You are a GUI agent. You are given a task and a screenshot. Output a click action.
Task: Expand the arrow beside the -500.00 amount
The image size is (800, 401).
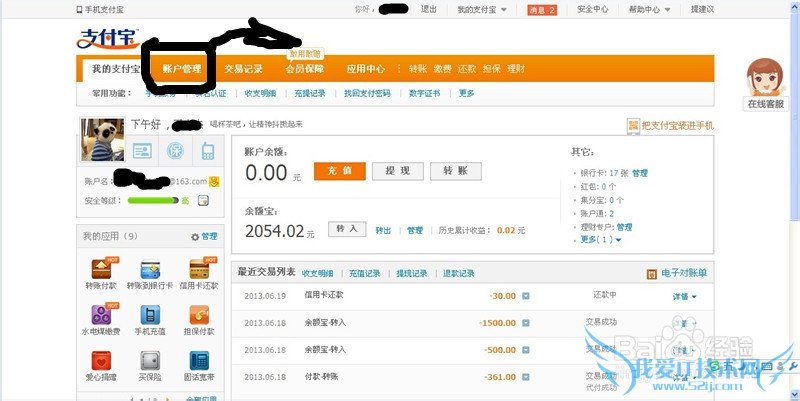tap(526, 350)
